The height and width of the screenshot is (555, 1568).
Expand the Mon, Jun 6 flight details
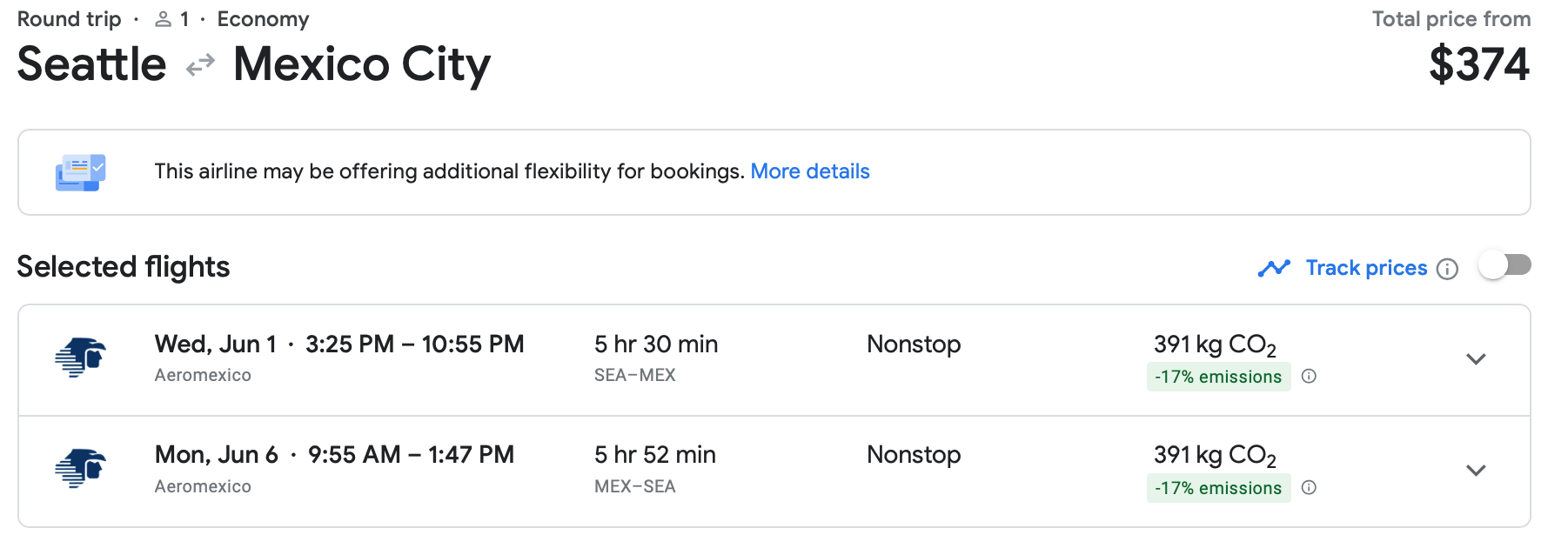(1476, 470)
